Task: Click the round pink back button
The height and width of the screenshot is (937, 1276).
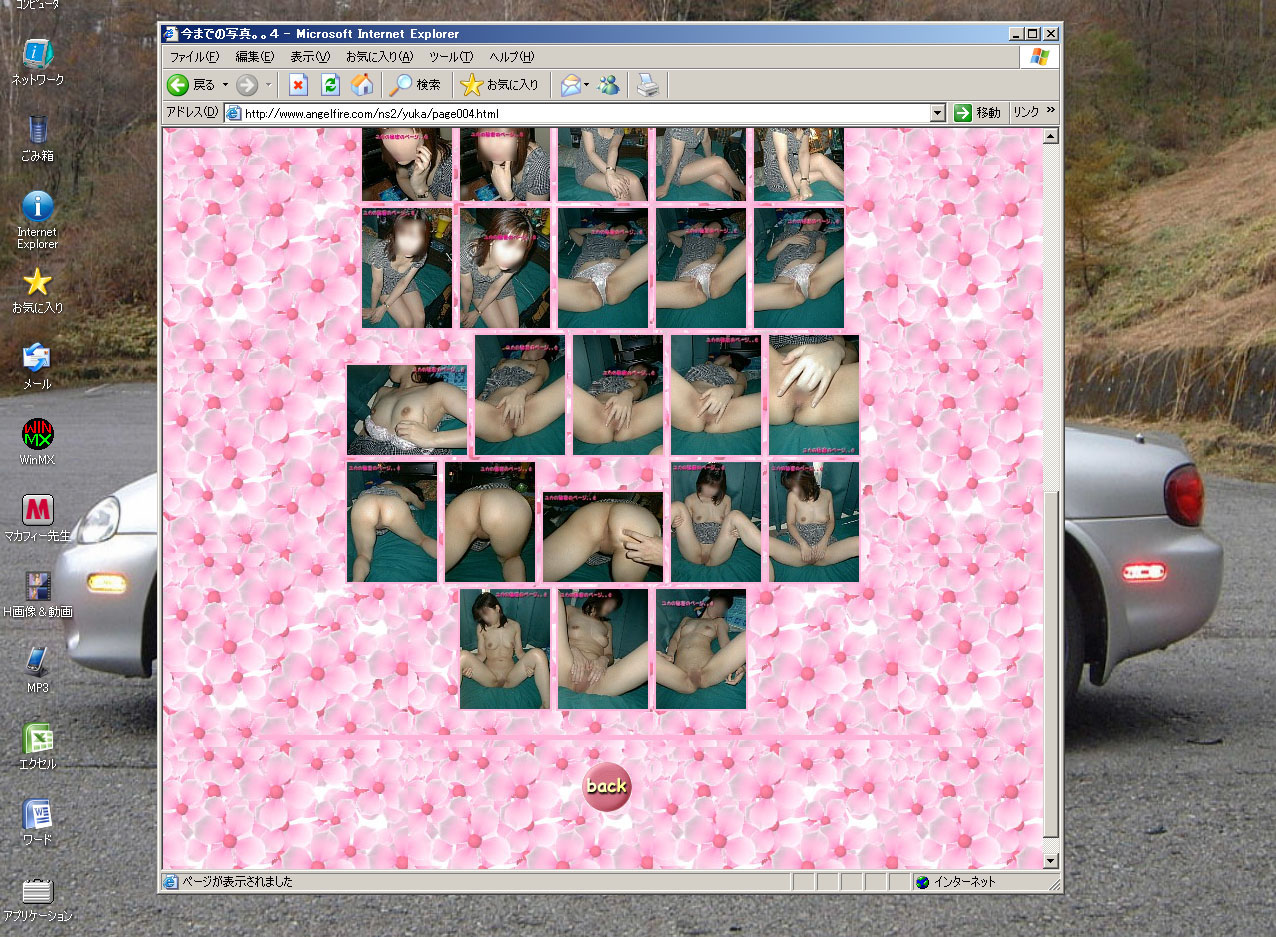Action: (x=606, y=786)
